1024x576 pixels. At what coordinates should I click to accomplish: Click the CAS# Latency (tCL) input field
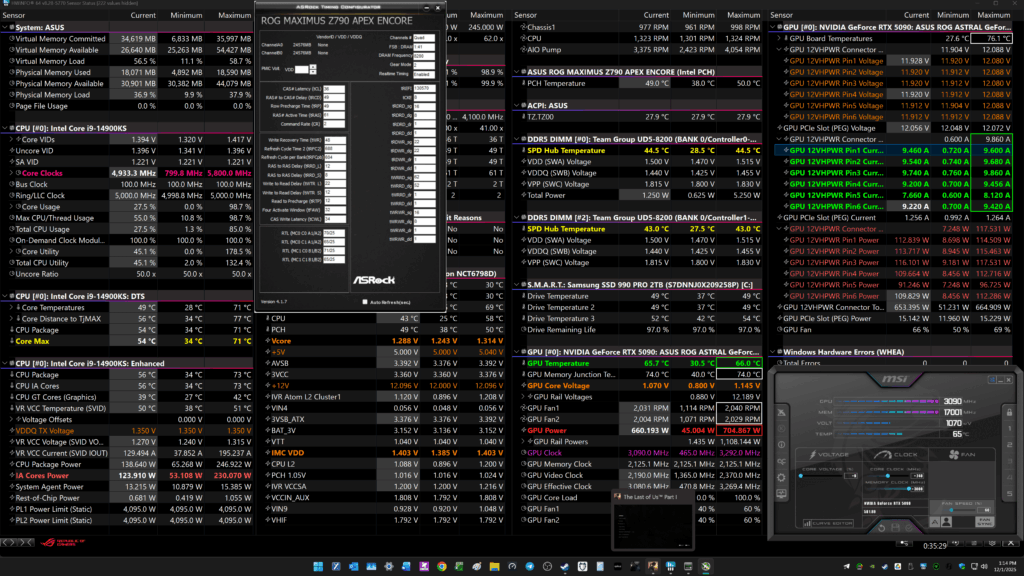click(334, 89)
